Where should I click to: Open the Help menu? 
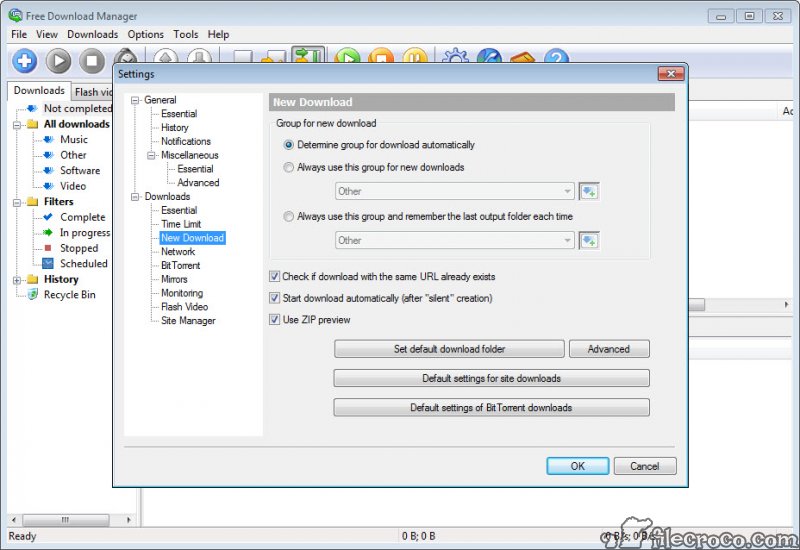(x=218, y=34)
